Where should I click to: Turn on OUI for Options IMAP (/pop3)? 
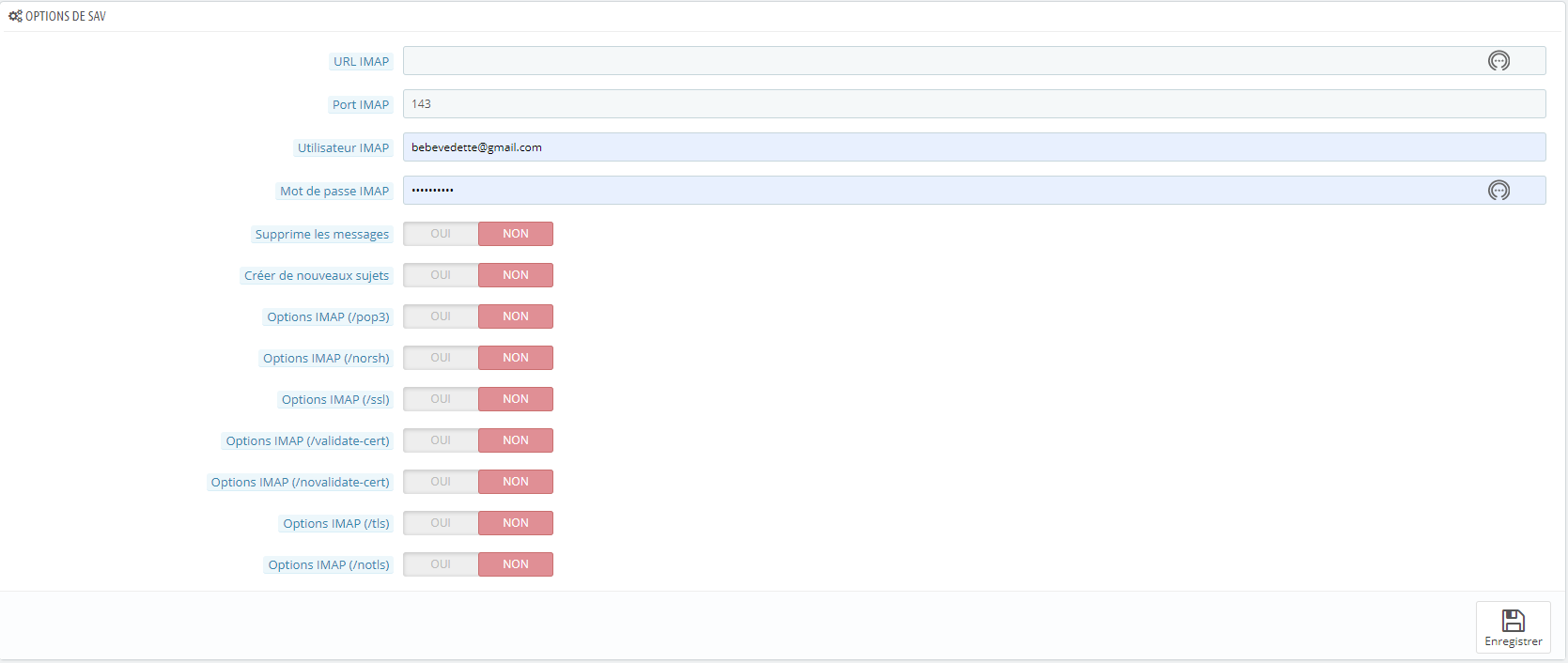point(441,316)
